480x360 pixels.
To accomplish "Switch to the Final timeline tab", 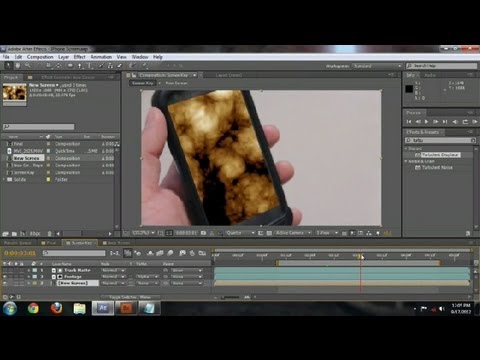I will coord(49,243).
